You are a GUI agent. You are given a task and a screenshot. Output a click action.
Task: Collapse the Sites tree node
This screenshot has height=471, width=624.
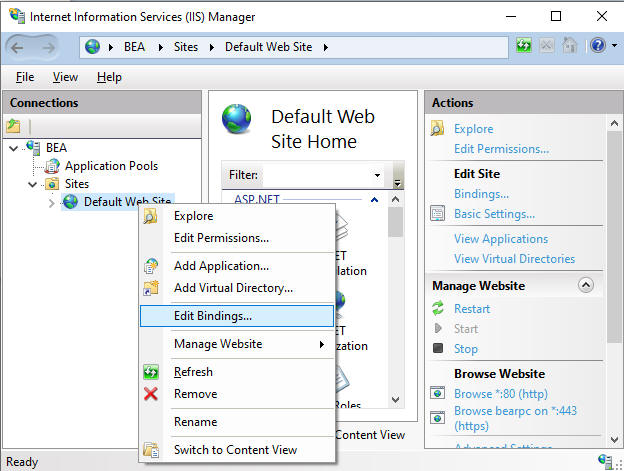[33, 185]
